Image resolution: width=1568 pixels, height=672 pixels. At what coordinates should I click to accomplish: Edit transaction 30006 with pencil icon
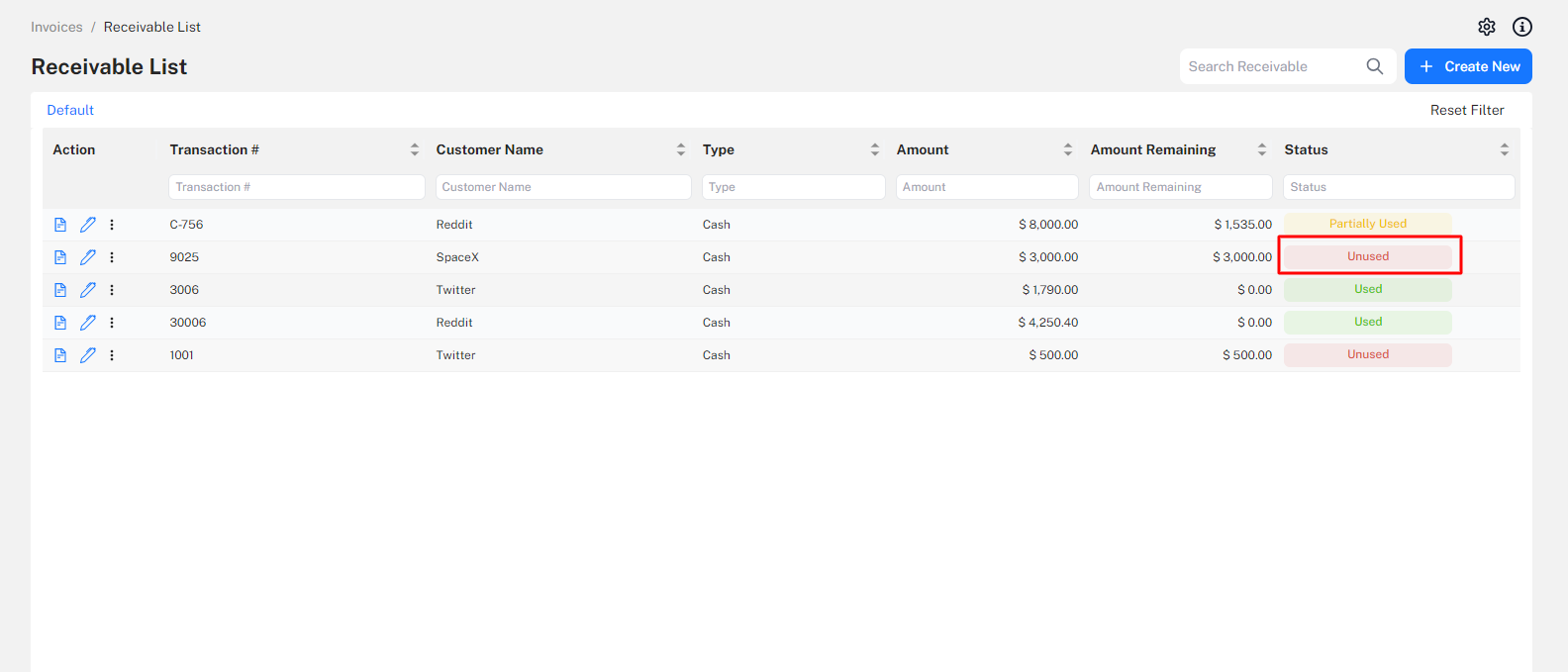tap(88, 323)
